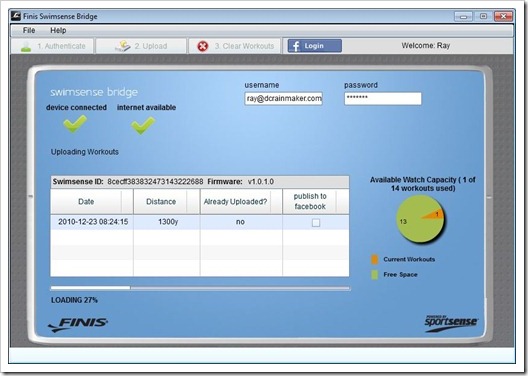Click the LOADING 27% text
Screen dimensions: 528x376
tap(74, 300)
